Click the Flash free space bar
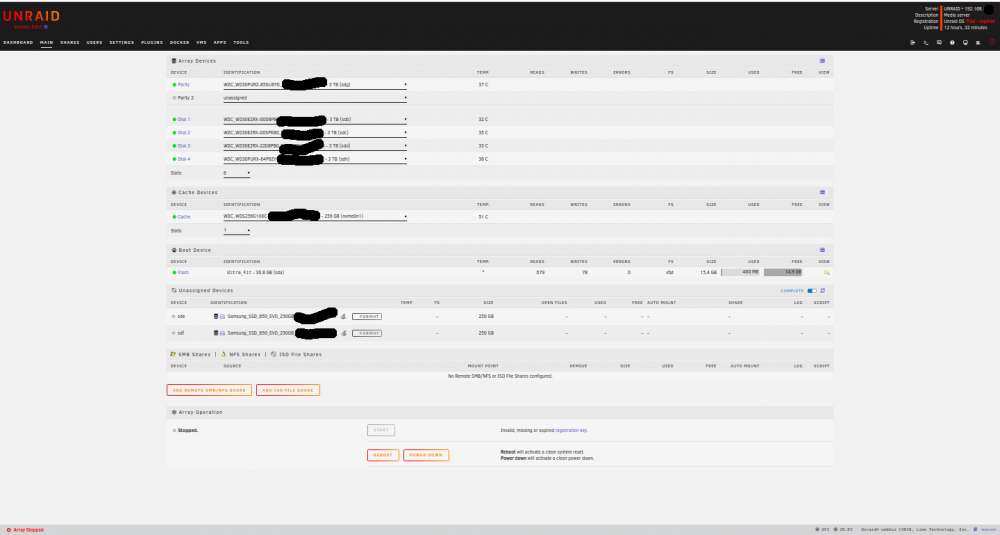 coord(783,272)
